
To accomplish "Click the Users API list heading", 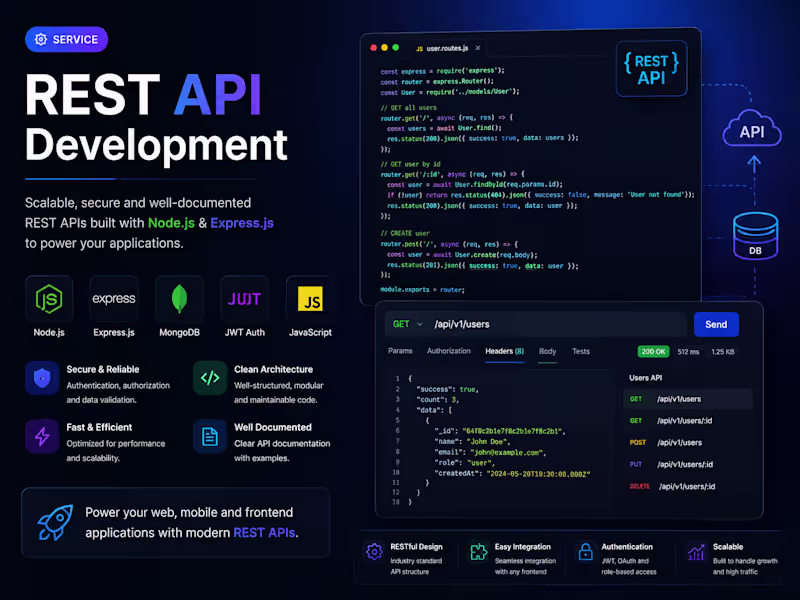I will tap(645, 378).
